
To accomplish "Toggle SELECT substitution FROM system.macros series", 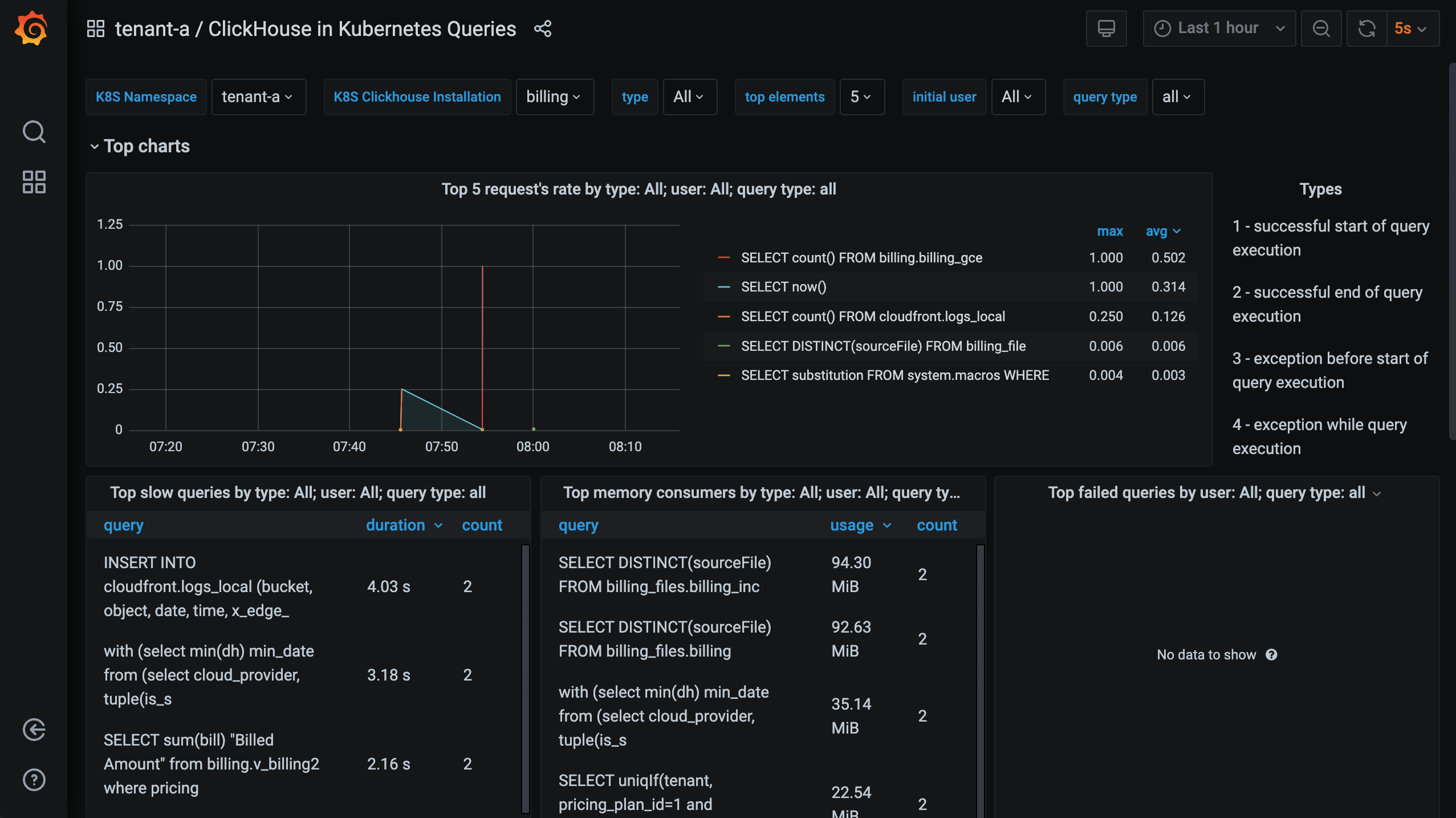I will click(x=894, y=375).
